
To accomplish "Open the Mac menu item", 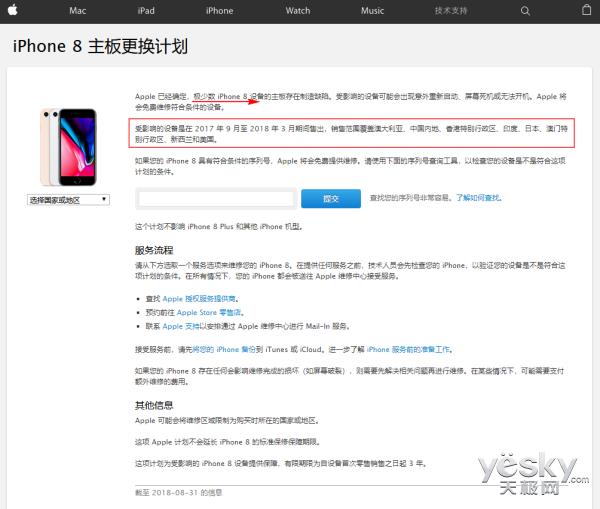I will tap(77, 10).
